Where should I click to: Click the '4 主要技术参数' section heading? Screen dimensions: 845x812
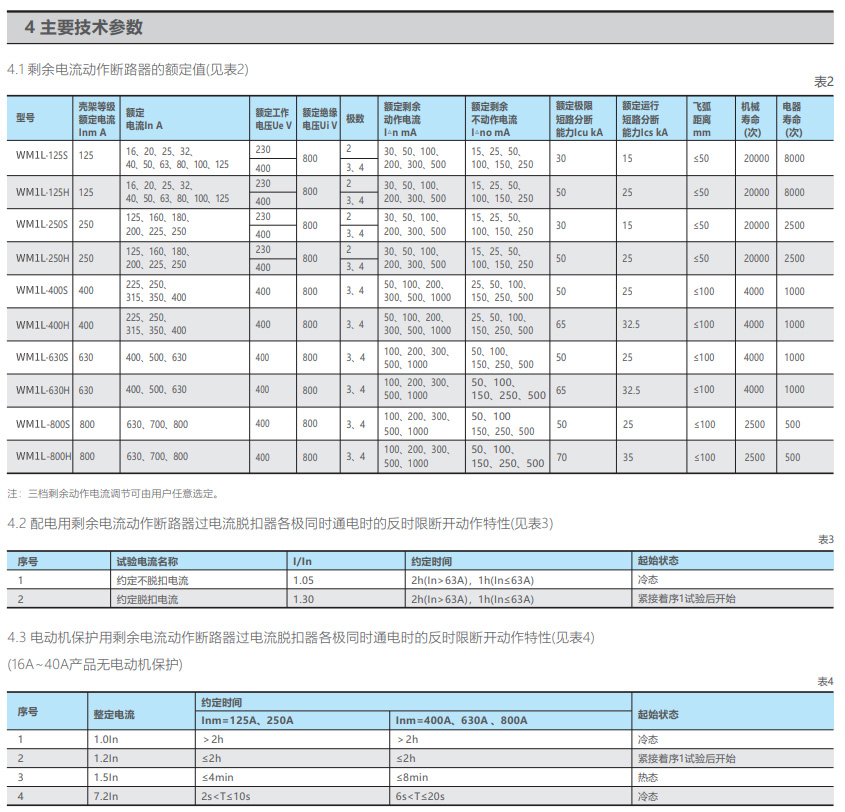(x=84, y=27)
